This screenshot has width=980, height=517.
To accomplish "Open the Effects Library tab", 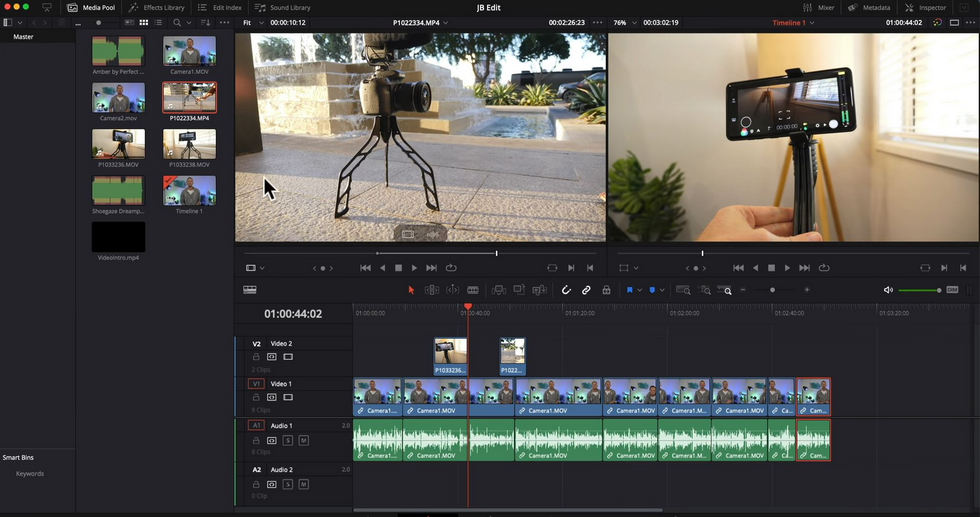I will point(157,7).
